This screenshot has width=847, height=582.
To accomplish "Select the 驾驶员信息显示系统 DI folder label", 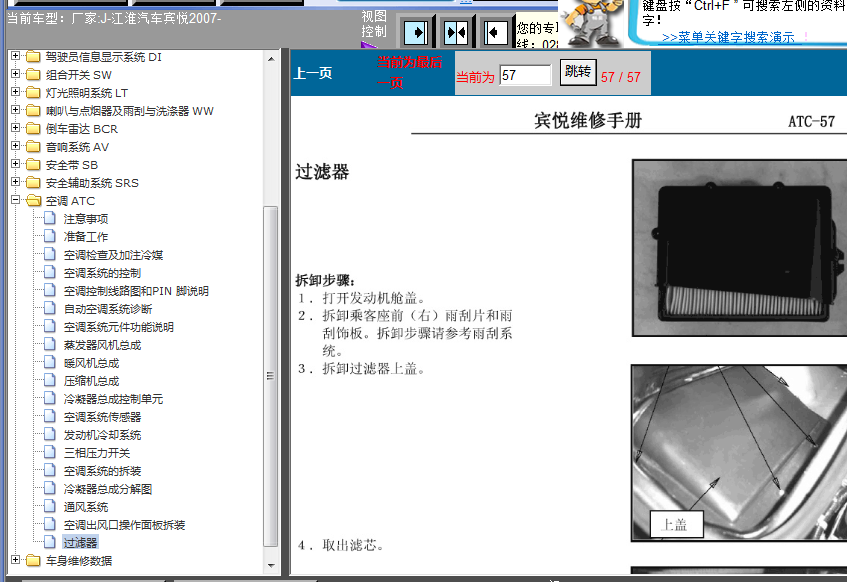I will point(103,57).
